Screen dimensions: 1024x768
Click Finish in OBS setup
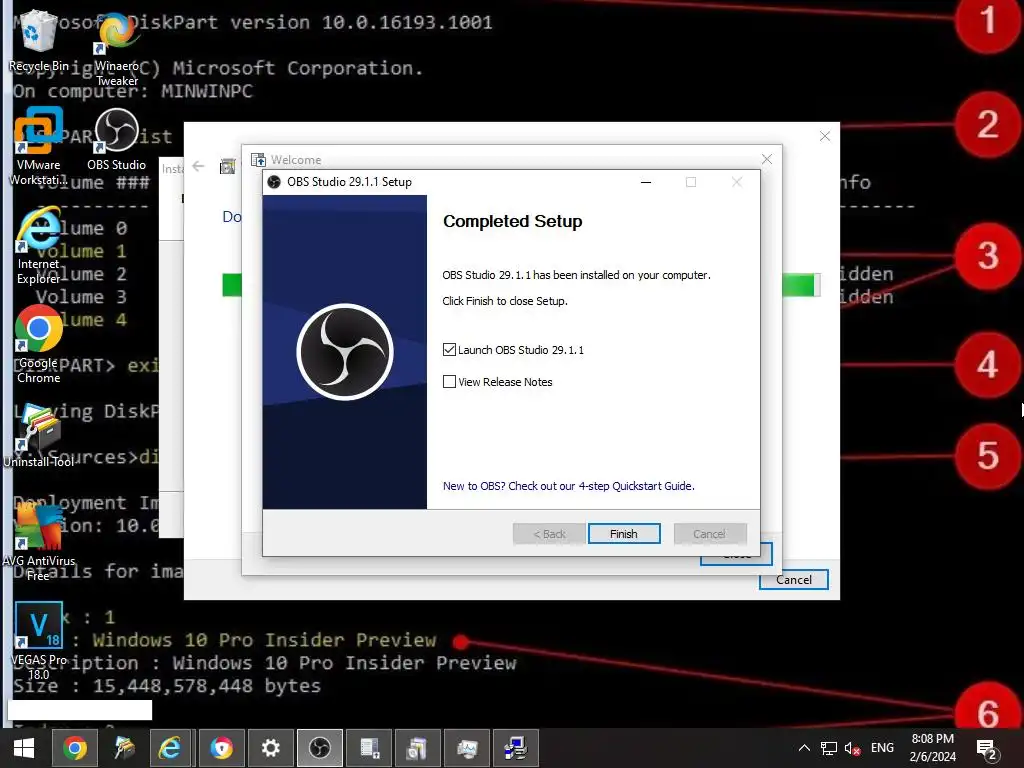(624, 534)
